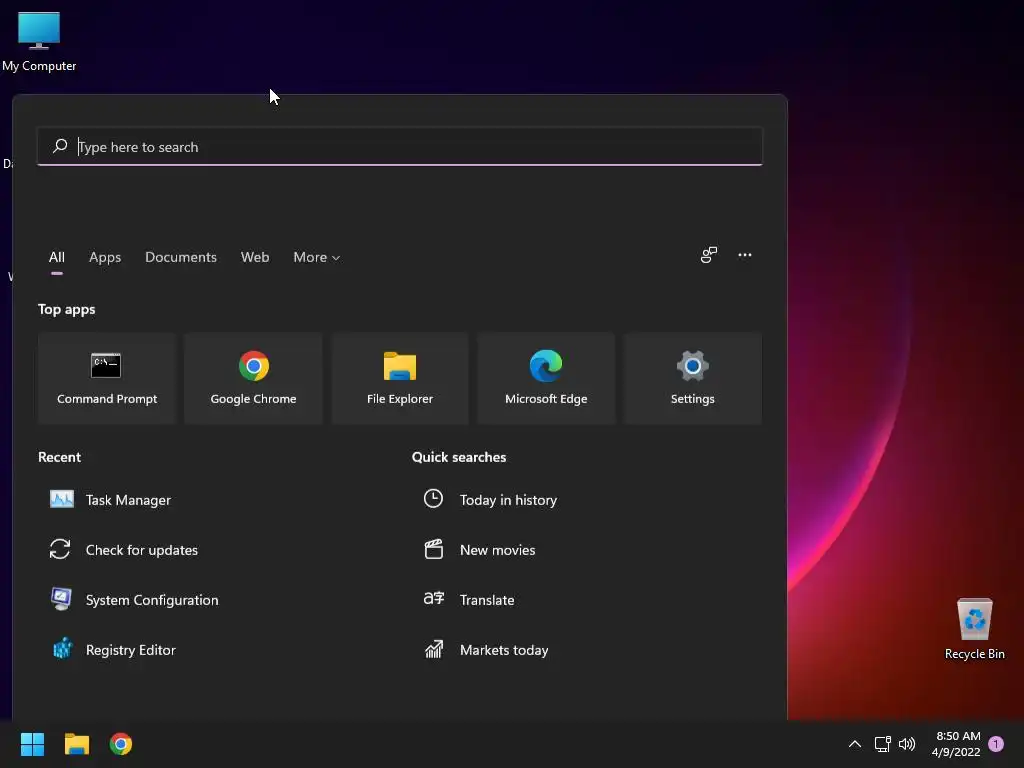1024x768 pixels.
Task: Open Chrome from the taskbar
Action: pos(121,744)
